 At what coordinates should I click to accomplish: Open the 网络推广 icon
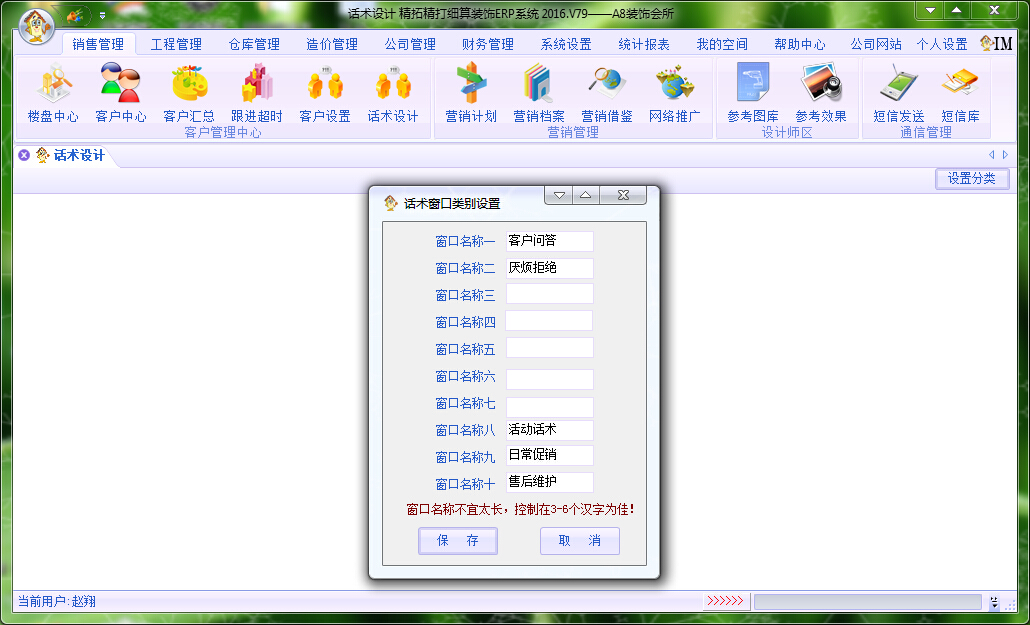click(675, 93)
